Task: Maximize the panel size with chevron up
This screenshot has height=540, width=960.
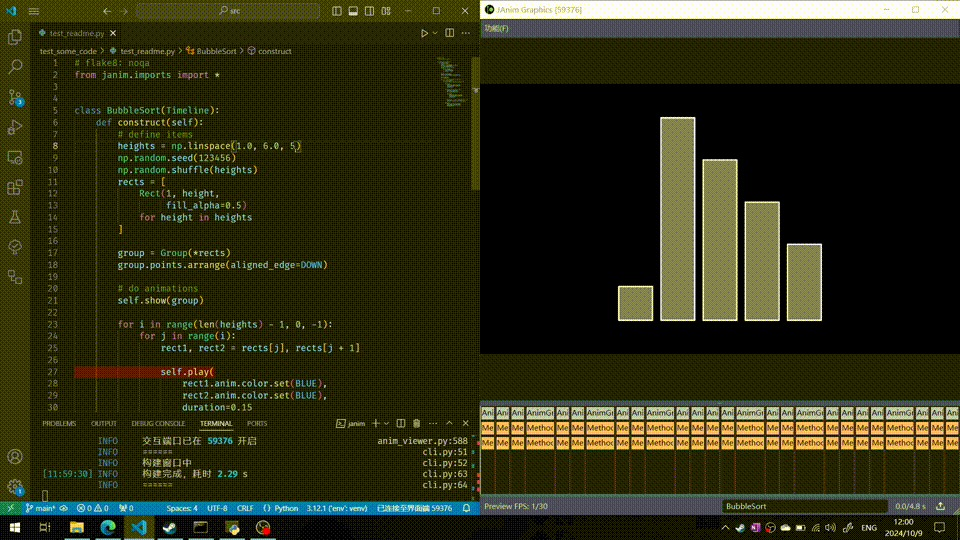Action: click(449, 423)
